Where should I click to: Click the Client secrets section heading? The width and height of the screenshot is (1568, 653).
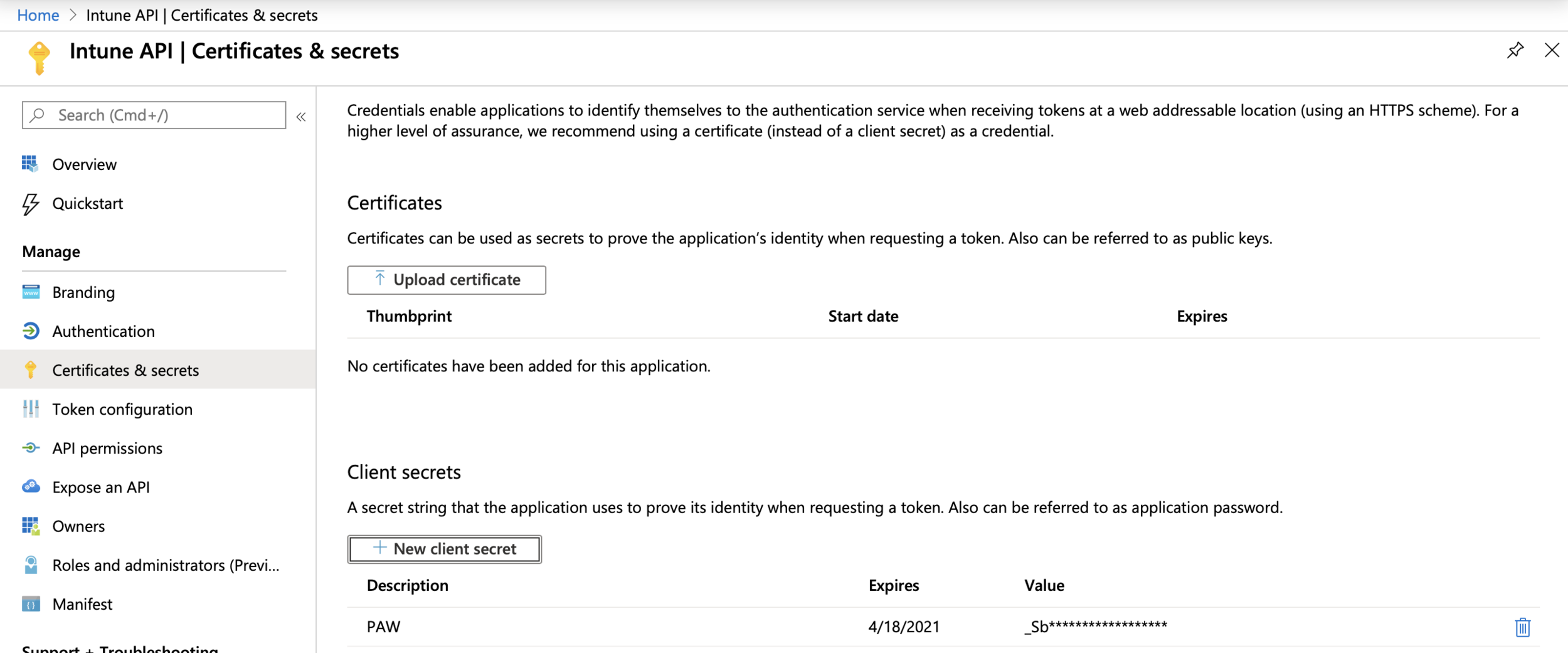coord(404,472)
